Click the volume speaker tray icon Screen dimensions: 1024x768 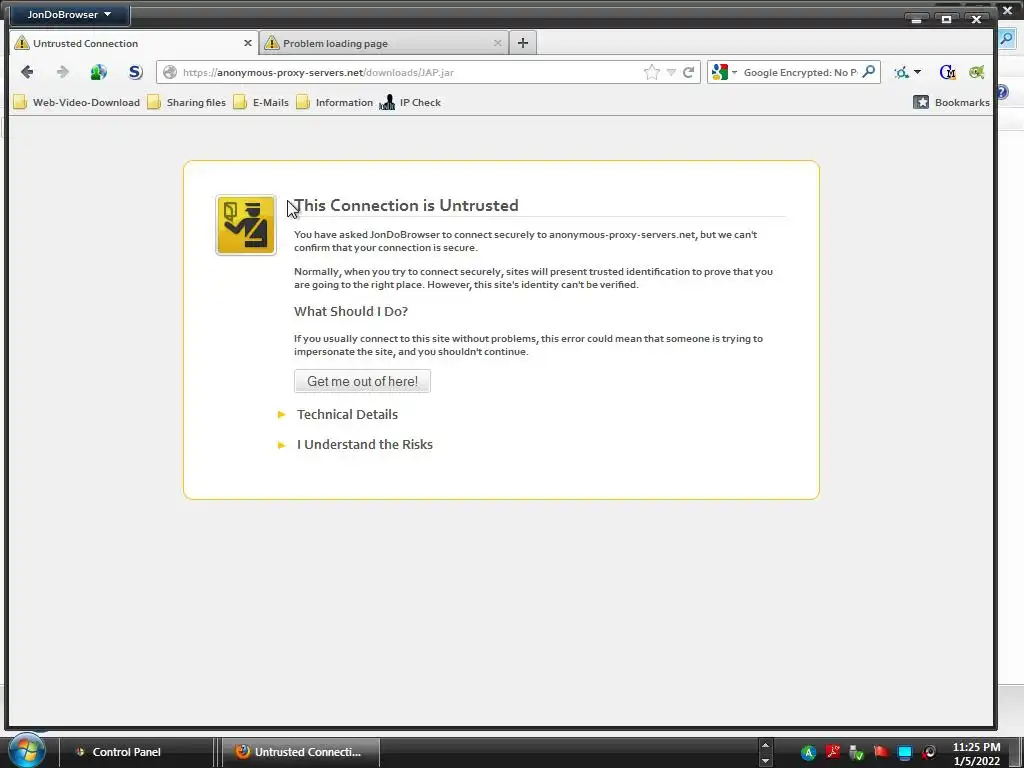[928, 753]
